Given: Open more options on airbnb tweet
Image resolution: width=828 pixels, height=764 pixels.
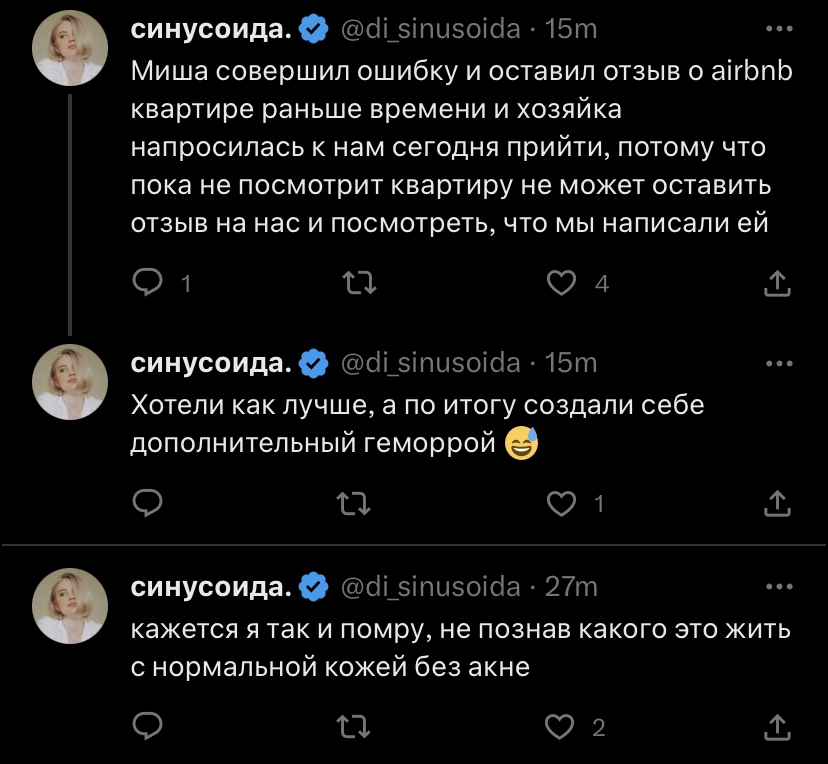Looking at the screenshot, I should click(777, 30).
